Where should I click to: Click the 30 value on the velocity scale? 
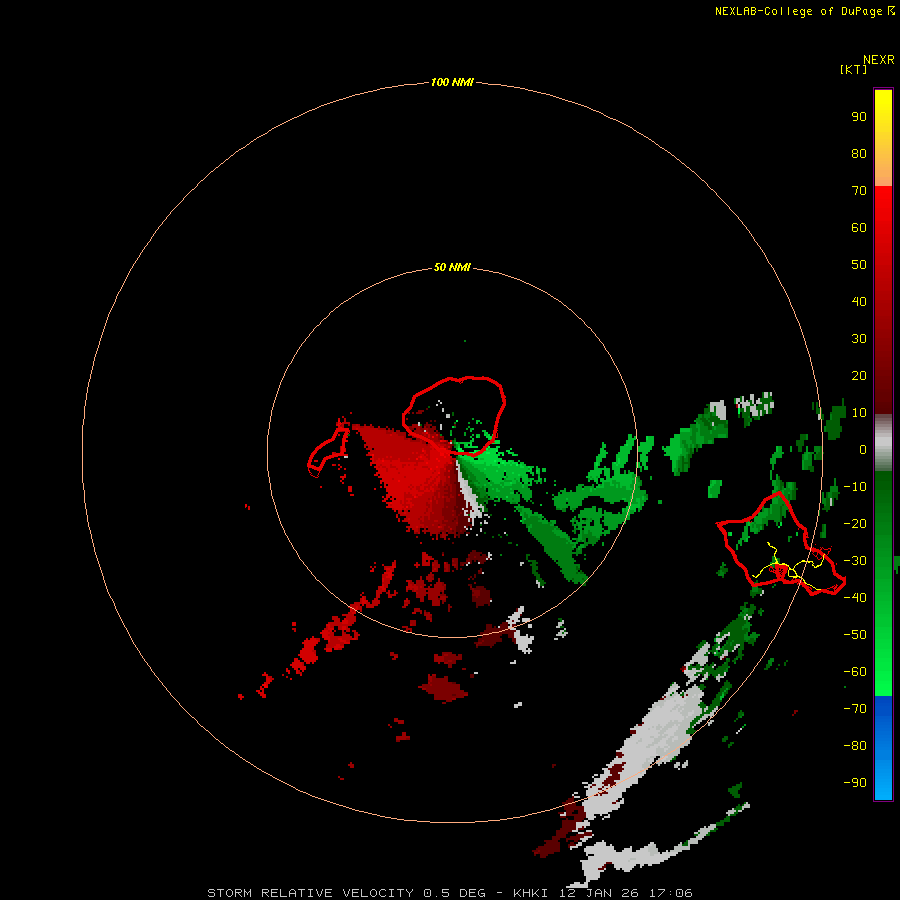point(859,339)
